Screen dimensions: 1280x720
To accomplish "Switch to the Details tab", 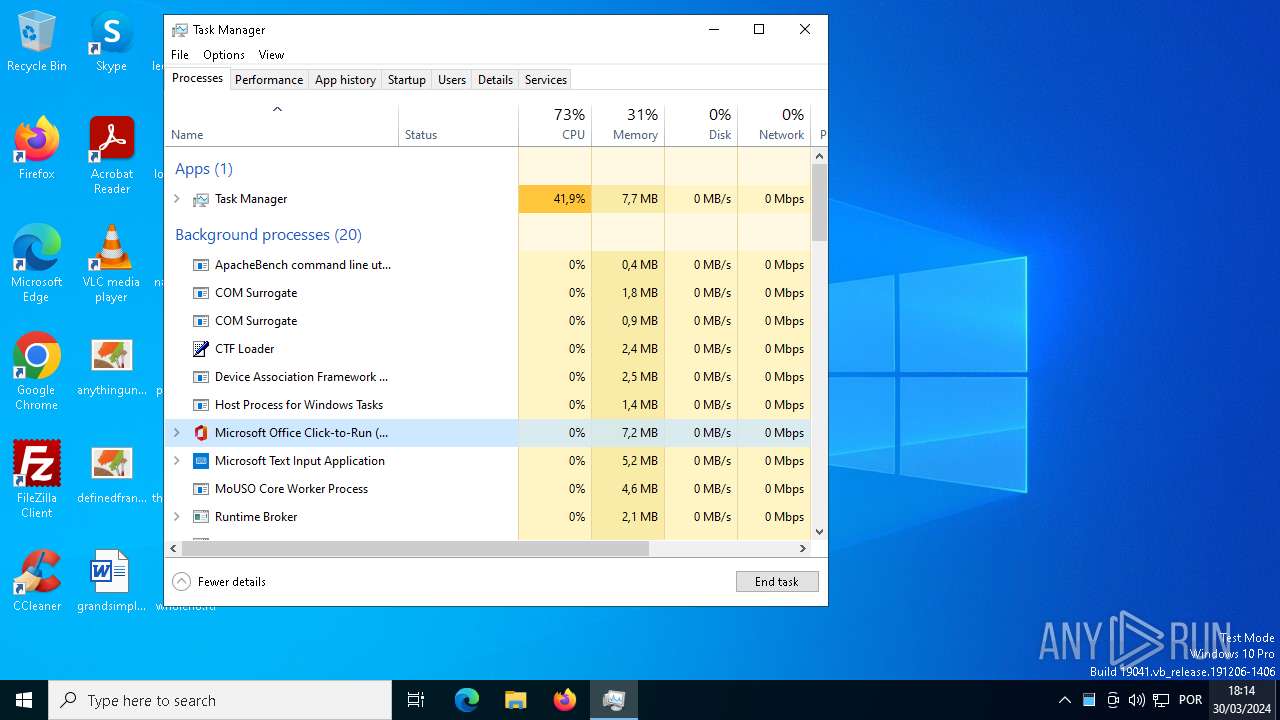I will click(x=495, y=80).
